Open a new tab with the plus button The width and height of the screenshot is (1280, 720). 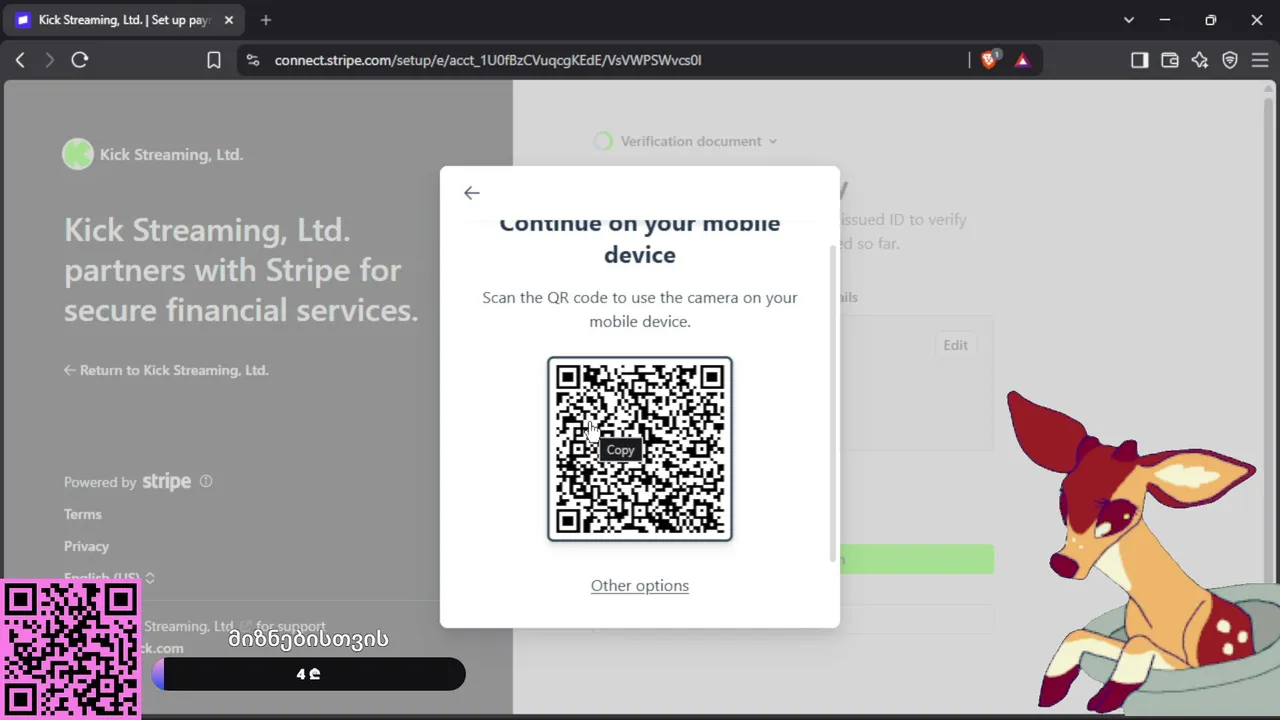click(265, 20)
